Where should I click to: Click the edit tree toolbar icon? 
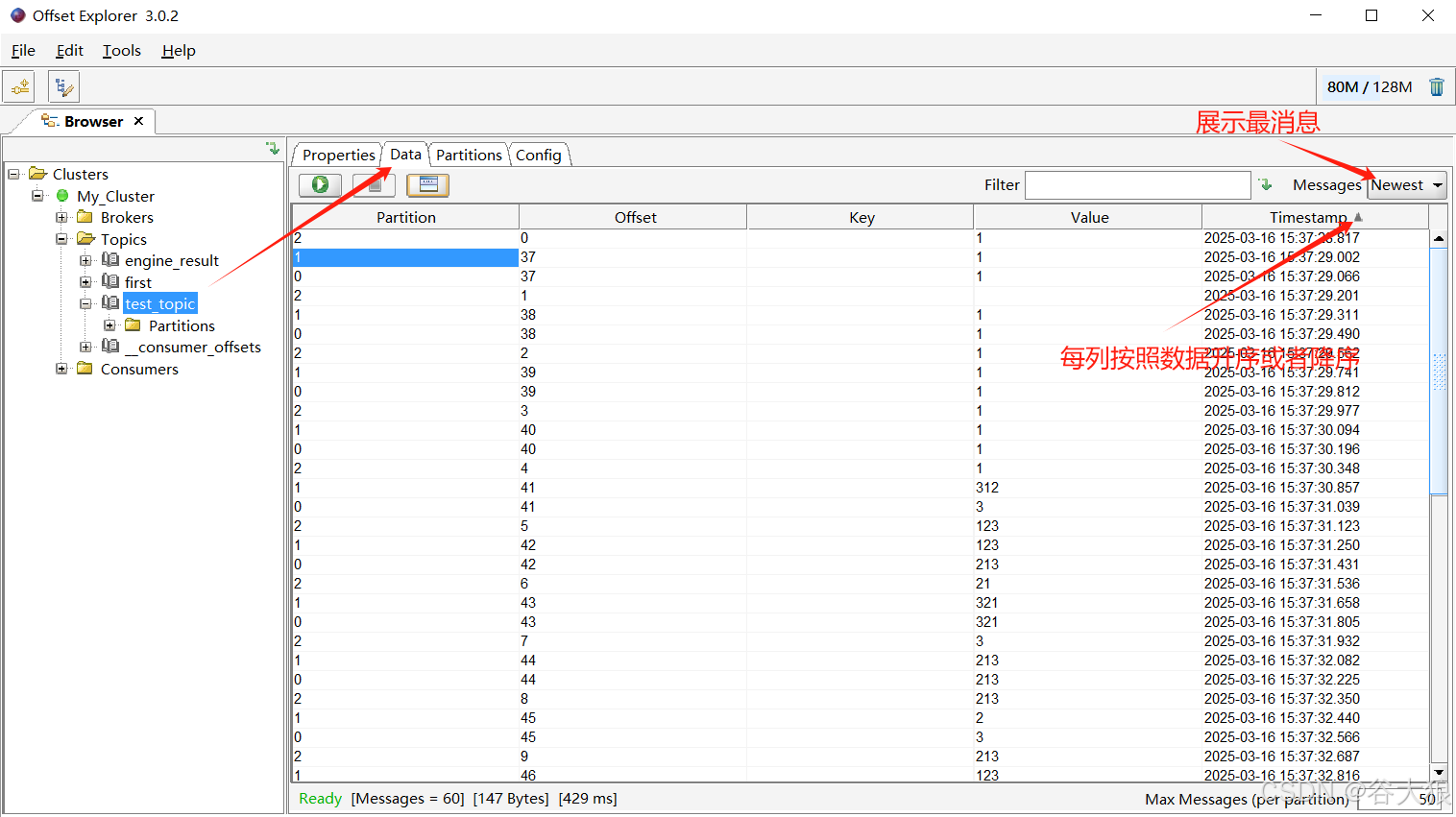tap(63, 87)
